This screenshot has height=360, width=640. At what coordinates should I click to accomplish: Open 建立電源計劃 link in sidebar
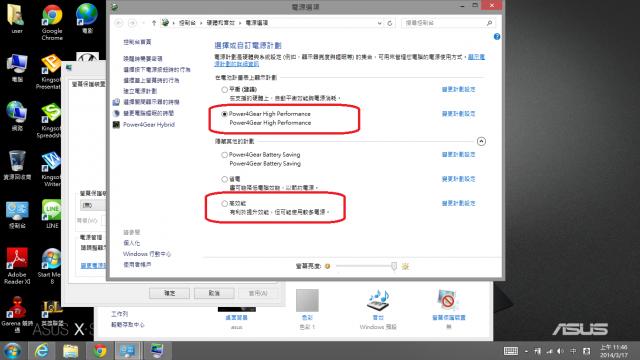pos(140,91)
